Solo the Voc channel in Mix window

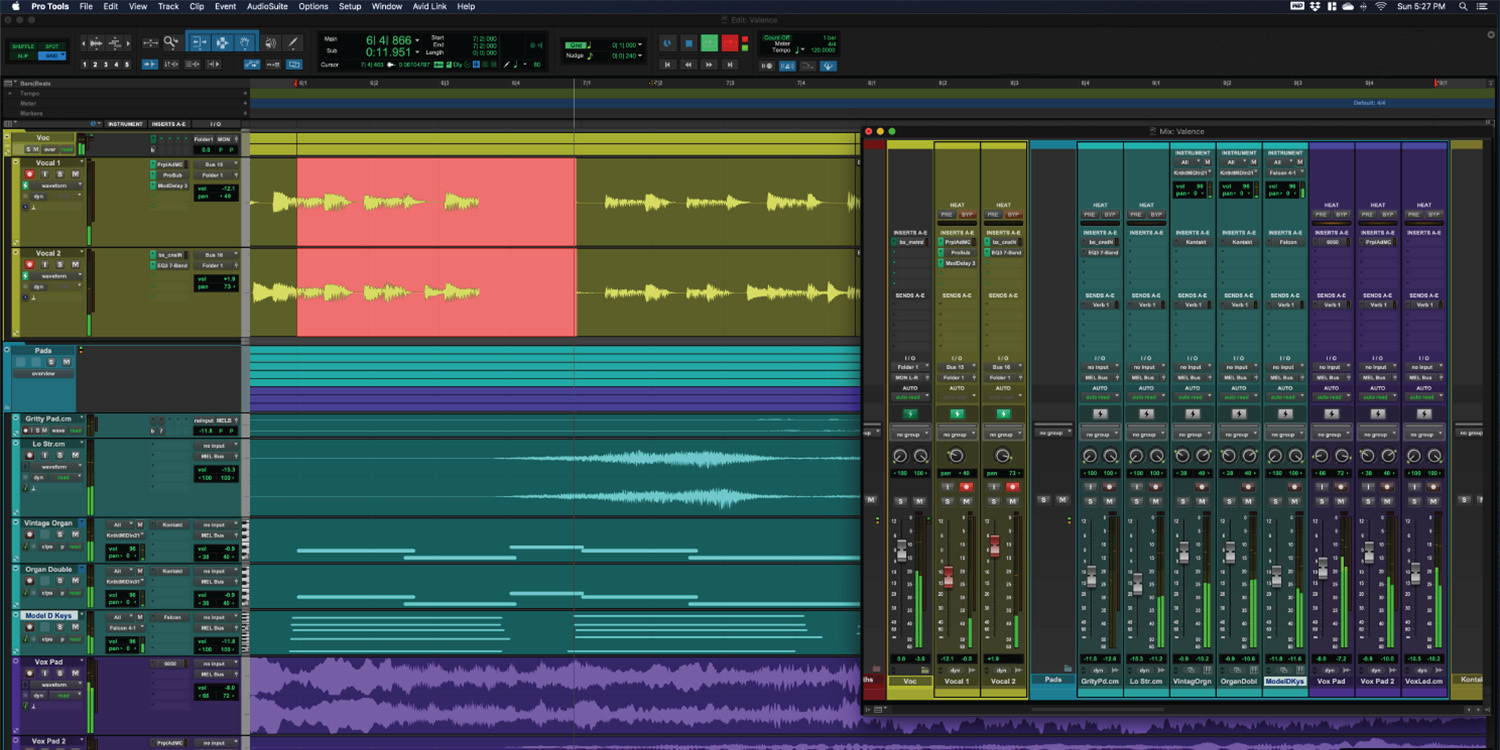pyautogui.click(x=901, y=500)
